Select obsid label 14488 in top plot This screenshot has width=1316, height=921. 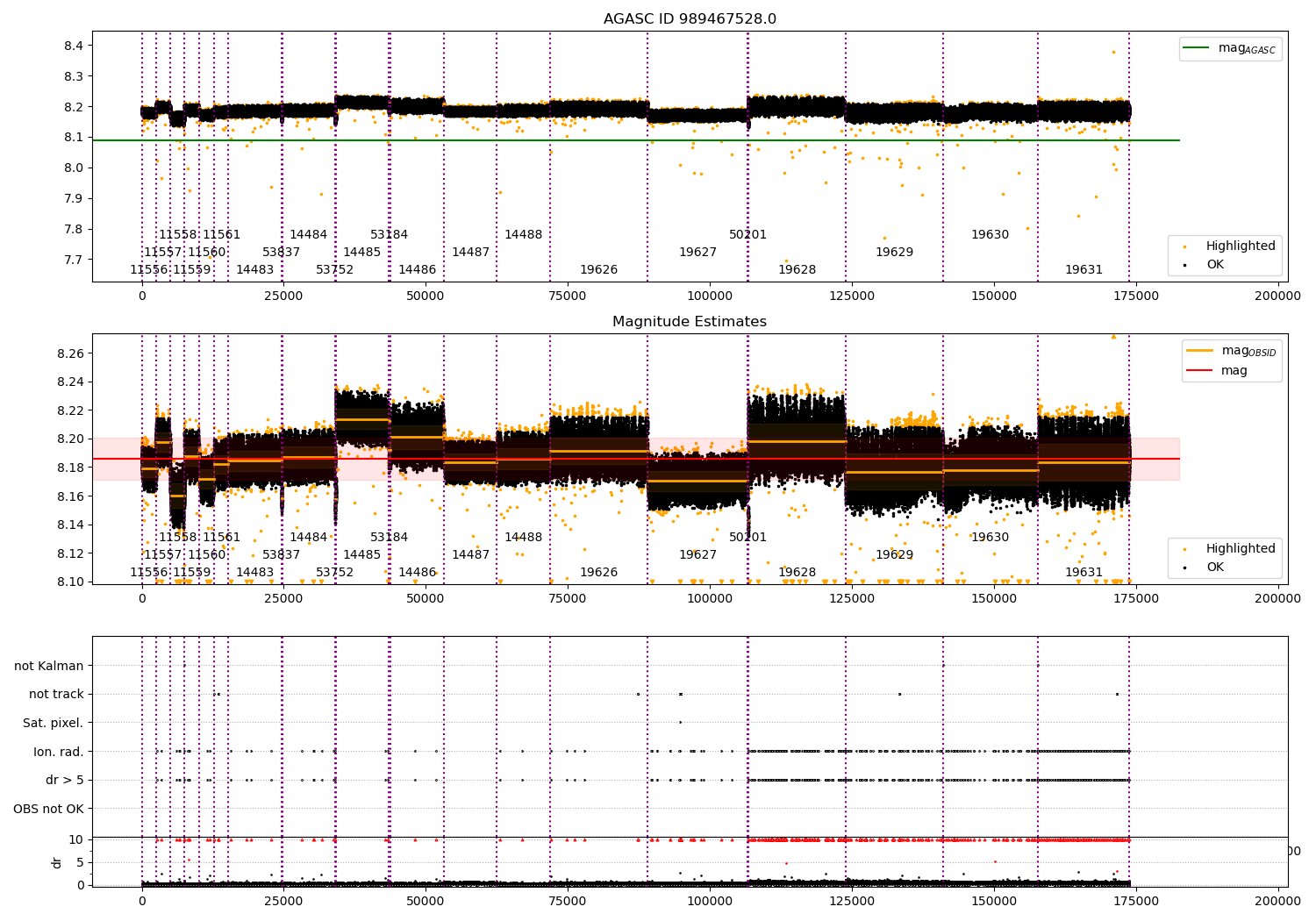click(x=523, y=234)
